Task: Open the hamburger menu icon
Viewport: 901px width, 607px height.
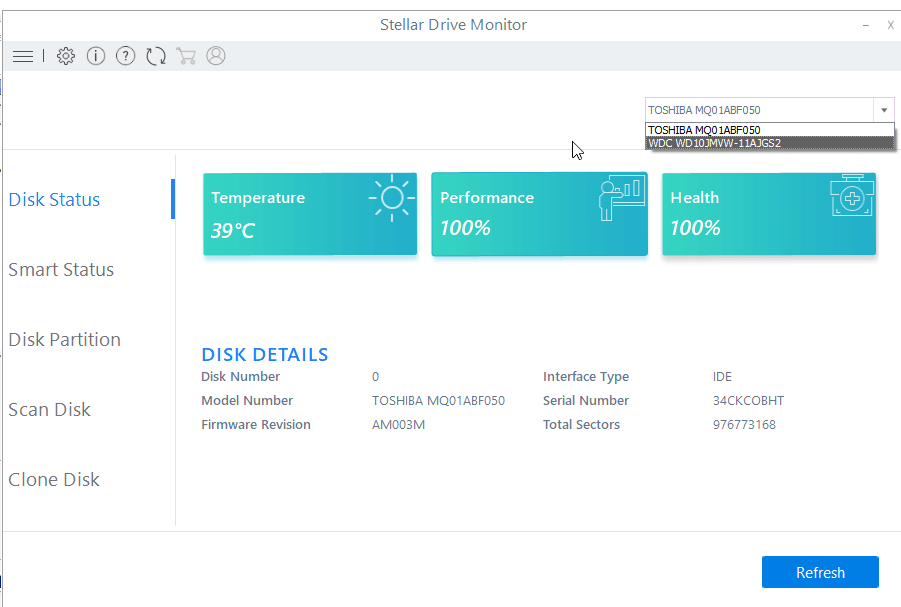Action: coord(23,56)
